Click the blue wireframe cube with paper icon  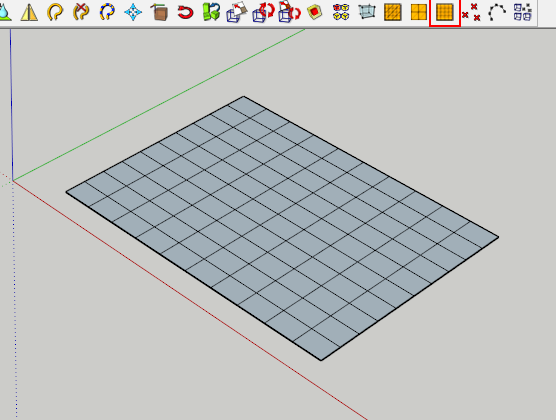[x=237, y=12]
